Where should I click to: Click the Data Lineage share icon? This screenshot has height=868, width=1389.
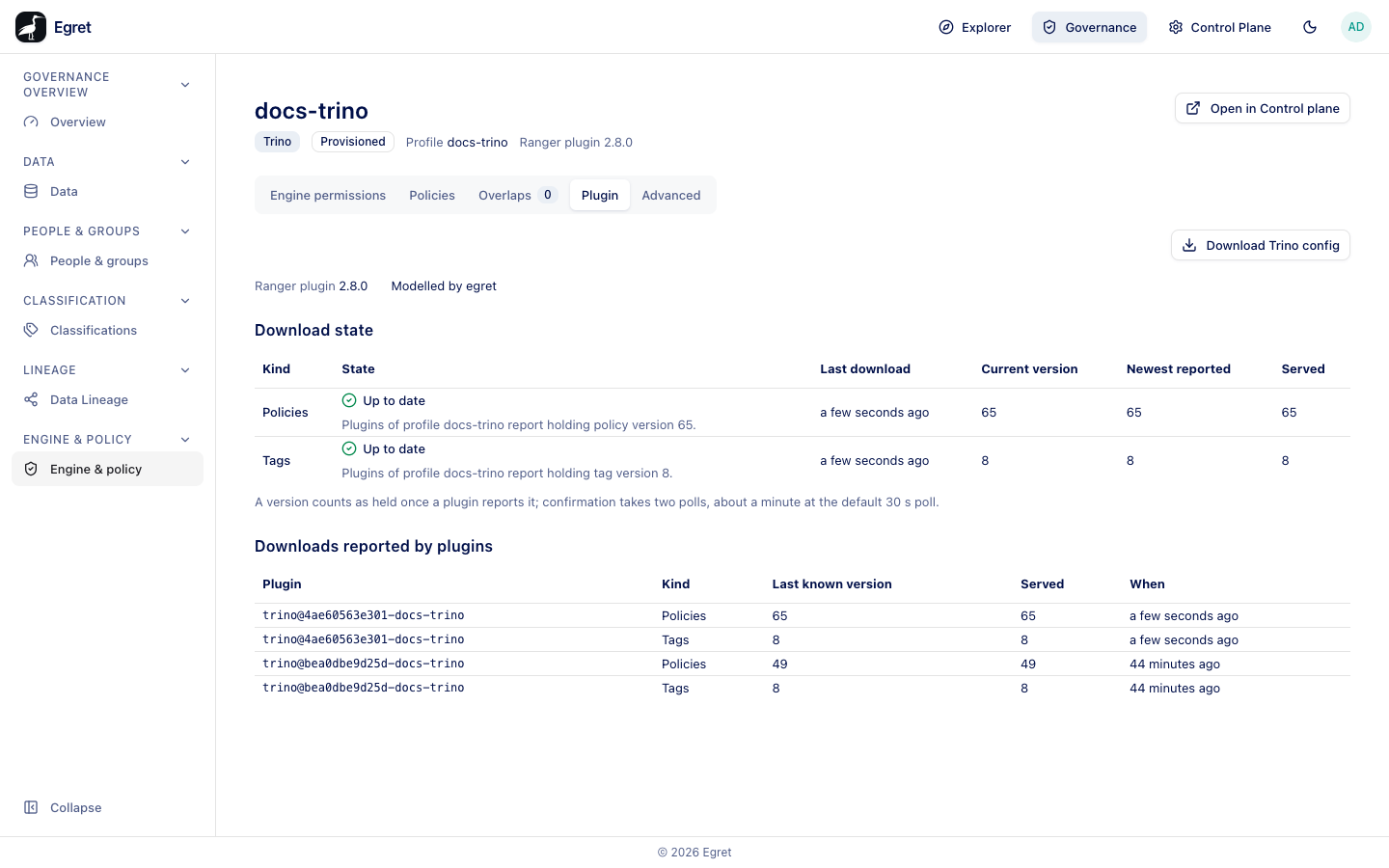tap(31, 400)
